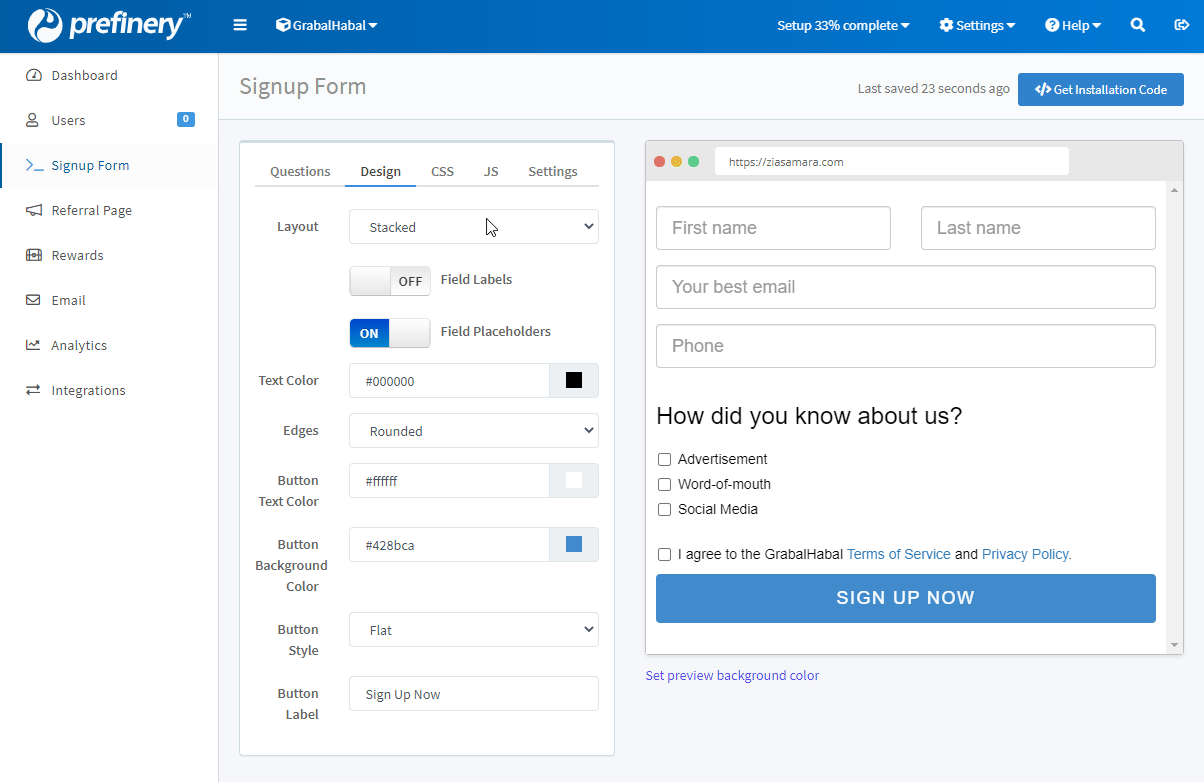Switch to the CSS tab

[442, 171]
